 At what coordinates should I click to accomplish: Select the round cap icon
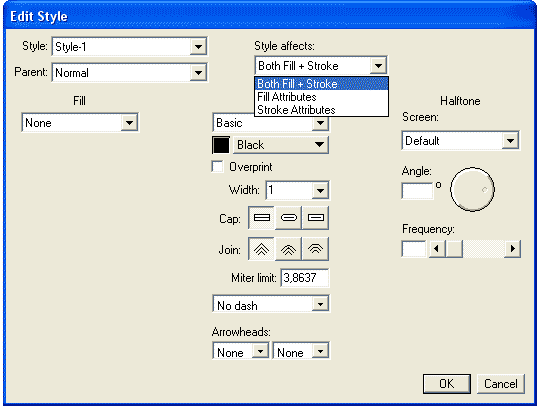288,218
